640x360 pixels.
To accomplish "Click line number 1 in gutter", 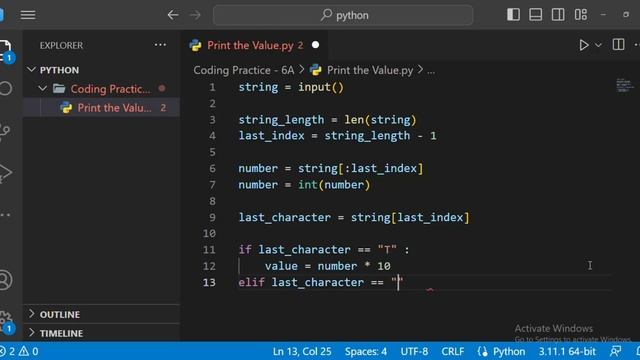I will click(212, 87).
